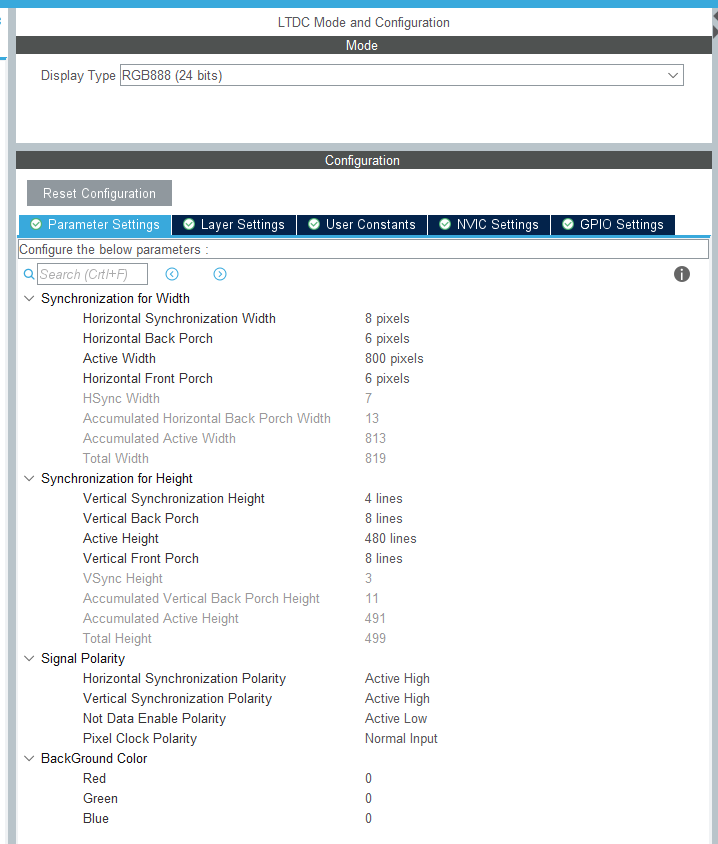Click the Reset Configuration button

[100, 193]
